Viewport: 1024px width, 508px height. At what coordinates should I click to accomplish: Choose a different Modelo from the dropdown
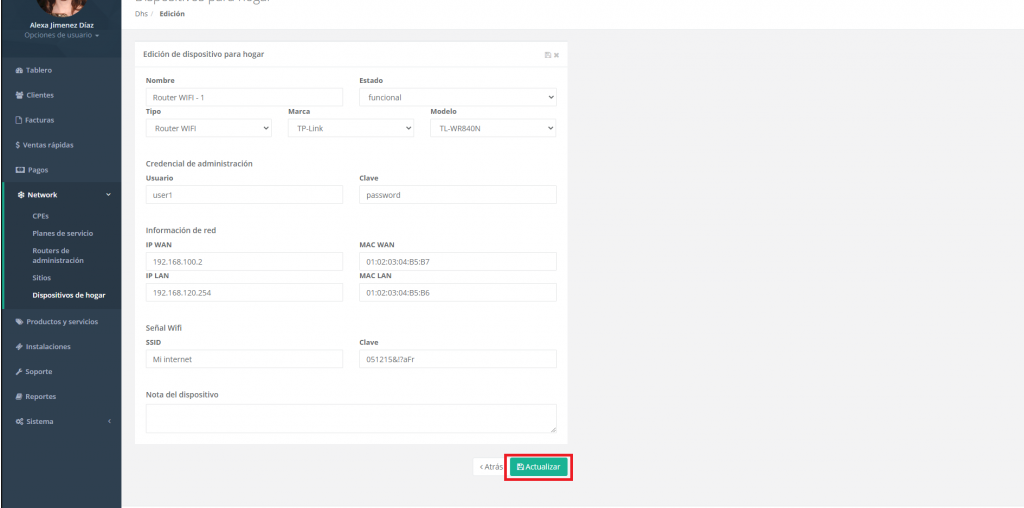pos(493,128)
